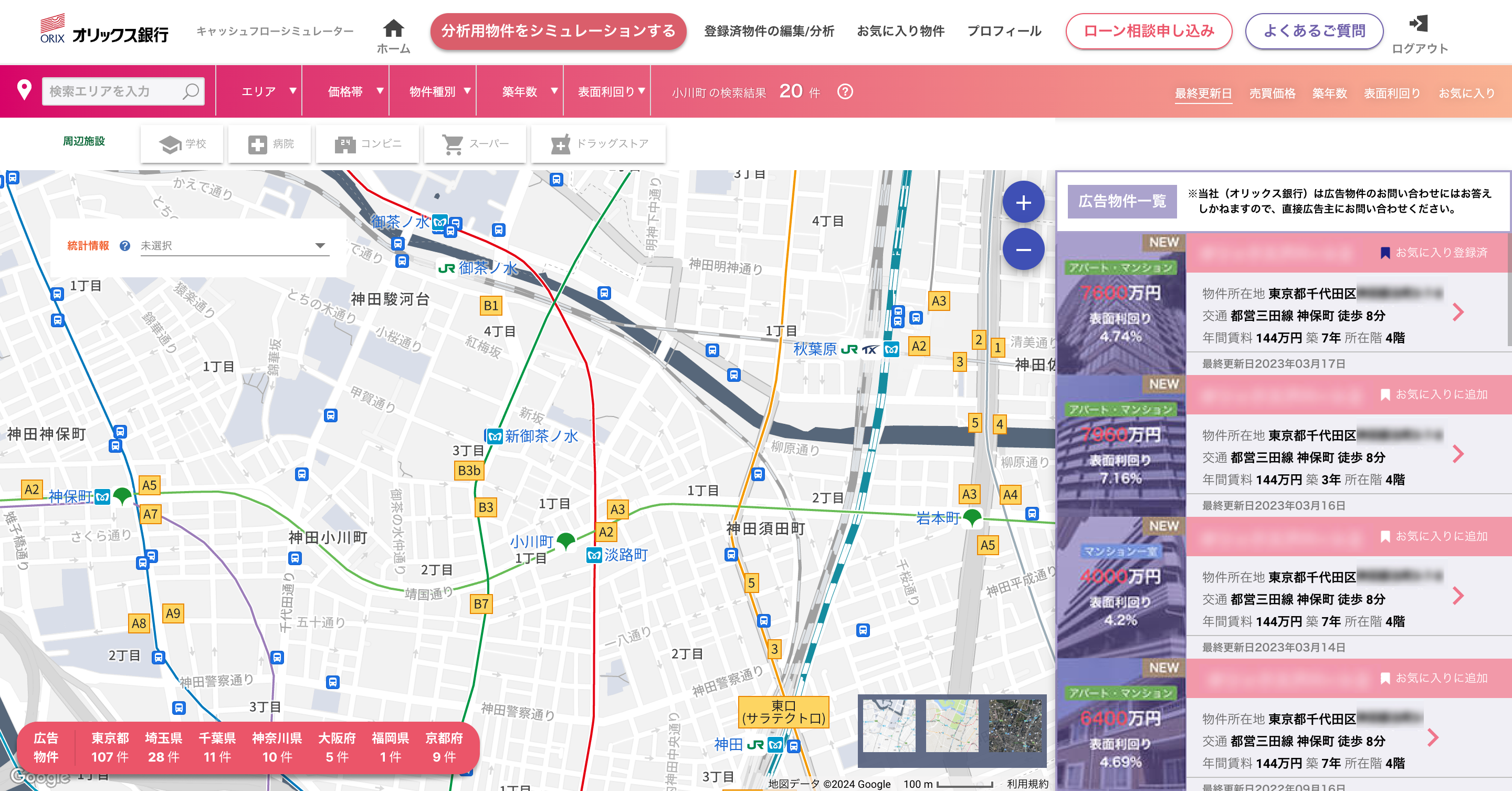
Task: Open arrow for 6400万円 property listing
Action: click(1433, 737)
